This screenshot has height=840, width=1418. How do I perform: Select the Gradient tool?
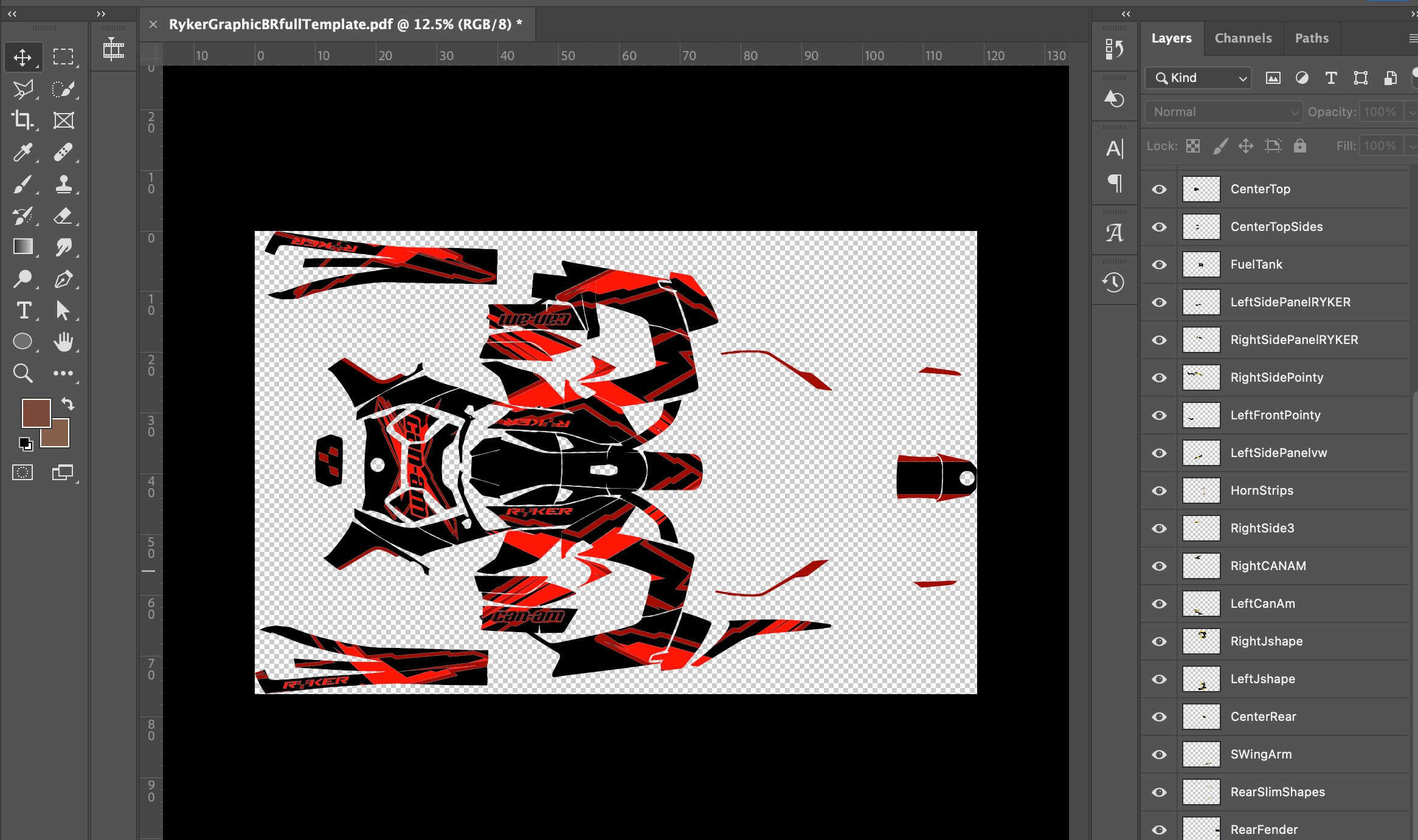[x=22, y=247]
